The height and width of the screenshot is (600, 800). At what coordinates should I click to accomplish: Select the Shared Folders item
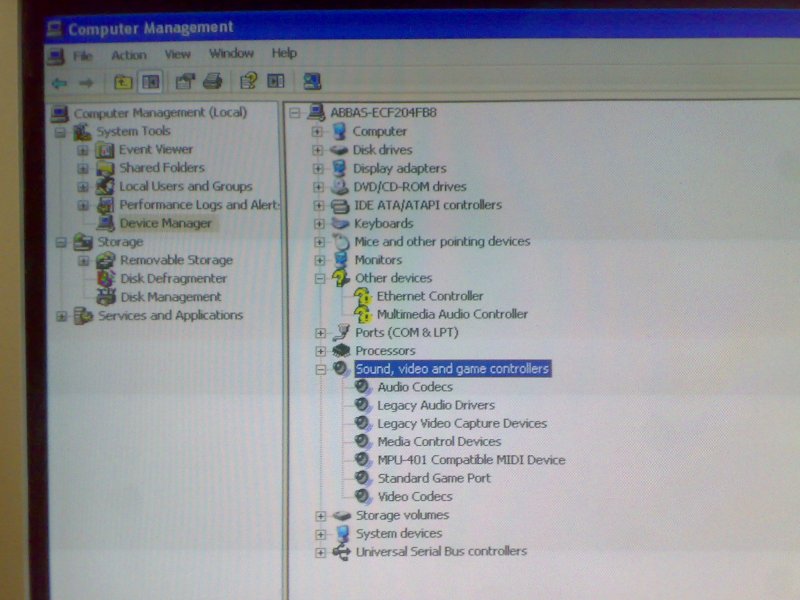click(x=162, y=168)
